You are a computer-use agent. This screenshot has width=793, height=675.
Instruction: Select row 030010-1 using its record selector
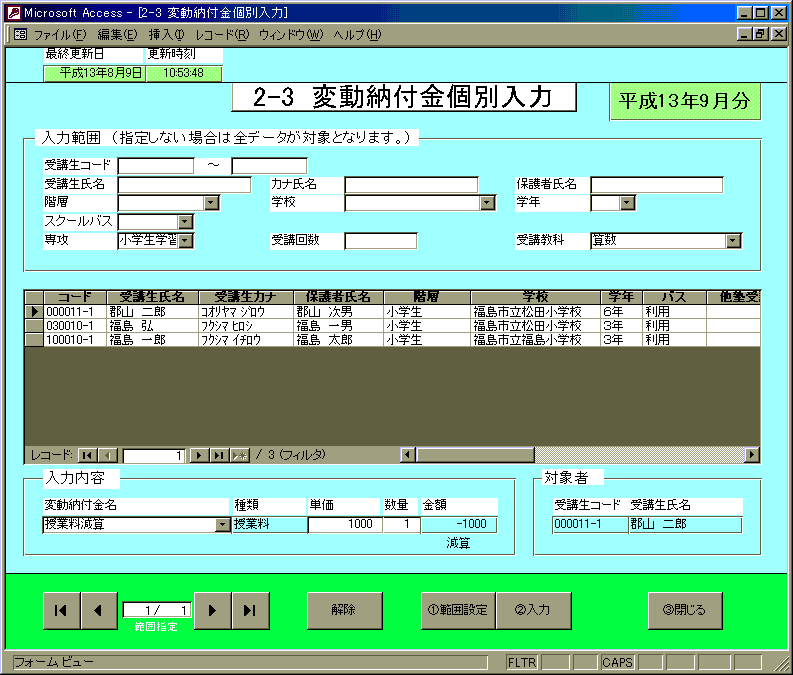coord(34,326)
